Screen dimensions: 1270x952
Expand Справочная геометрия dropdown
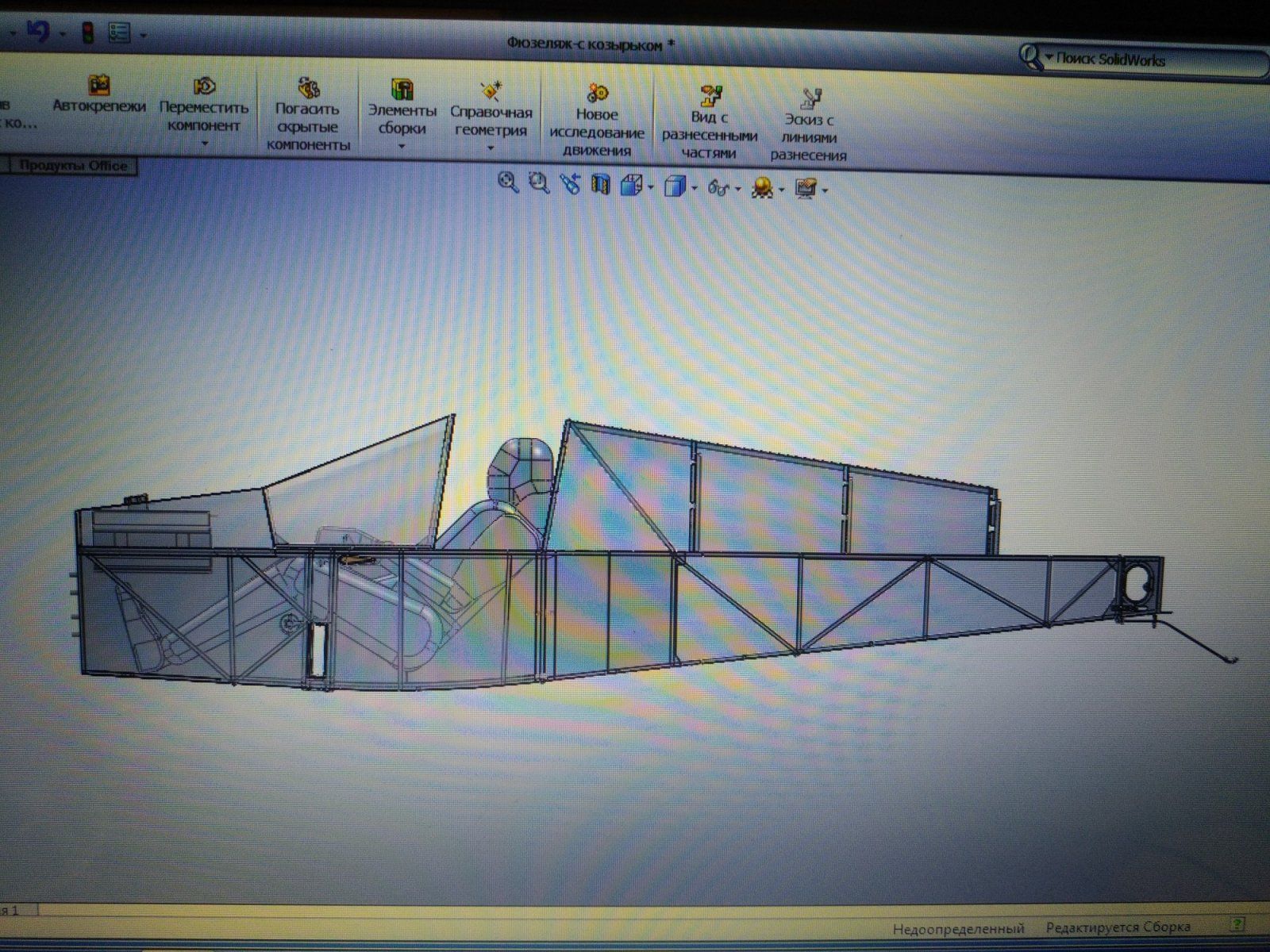tap(490, 148)
